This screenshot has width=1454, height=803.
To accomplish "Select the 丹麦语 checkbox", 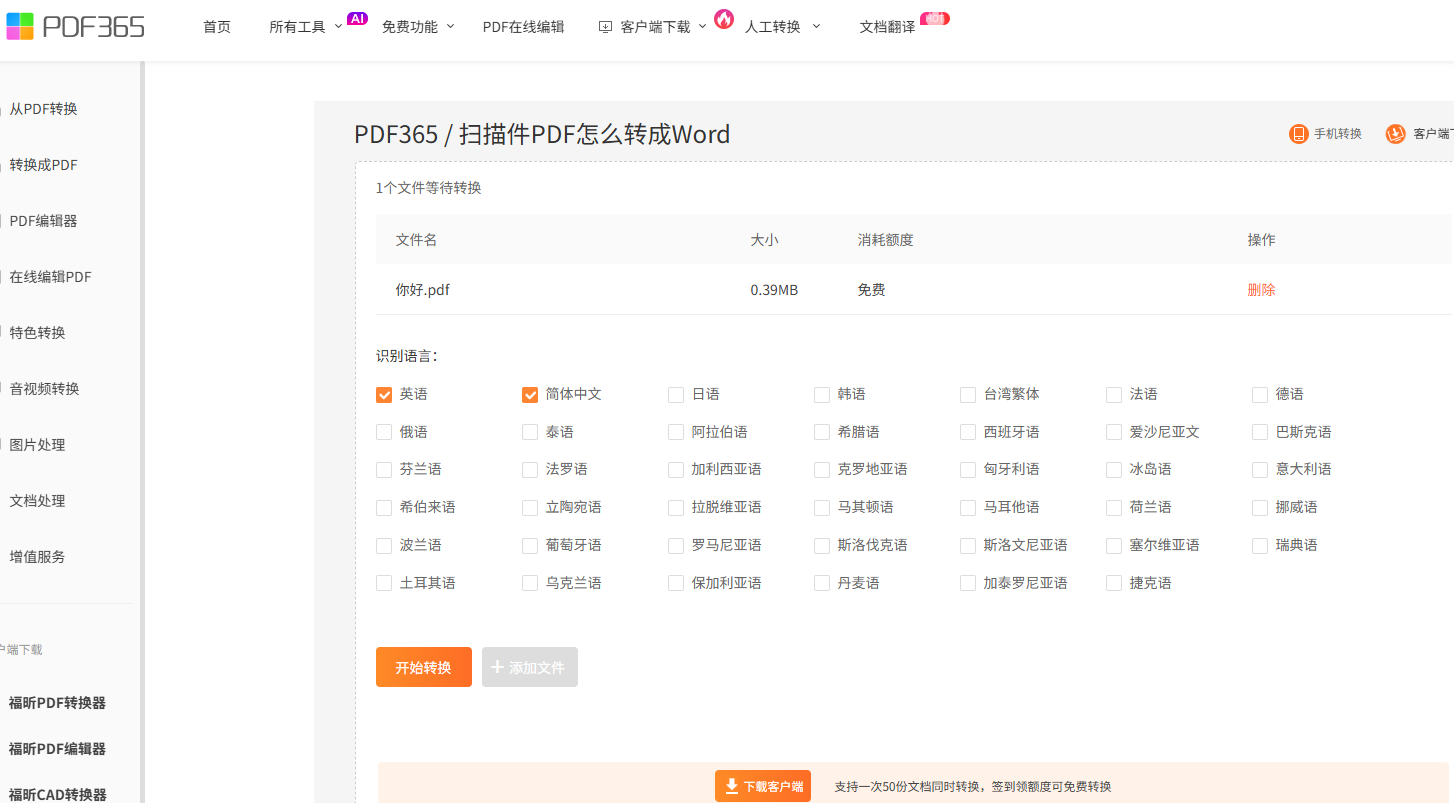I will [822, 583].
